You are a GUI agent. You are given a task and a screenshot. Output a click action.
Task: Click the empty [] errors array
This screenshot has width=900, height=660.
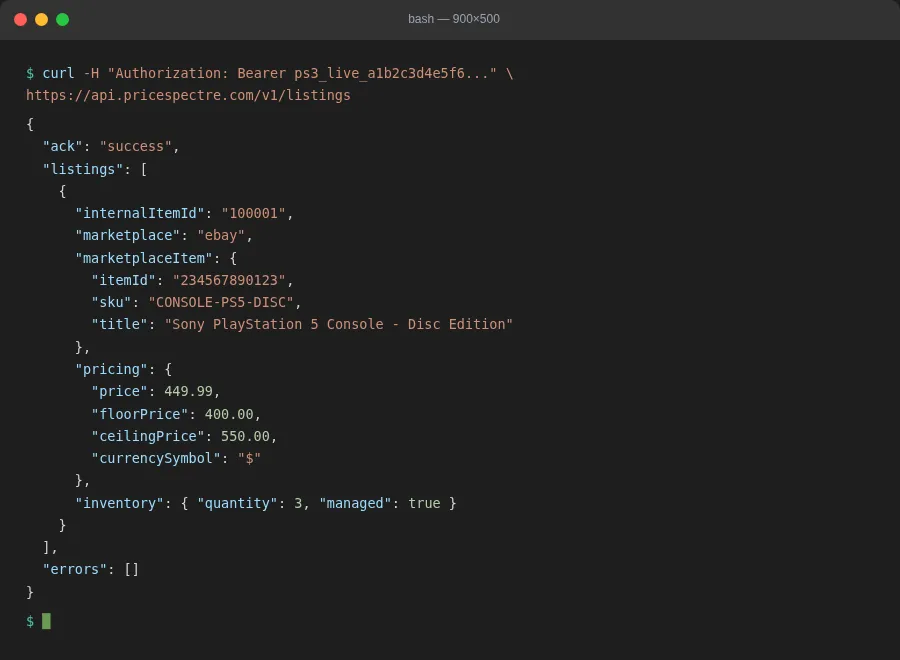(131, 569)
